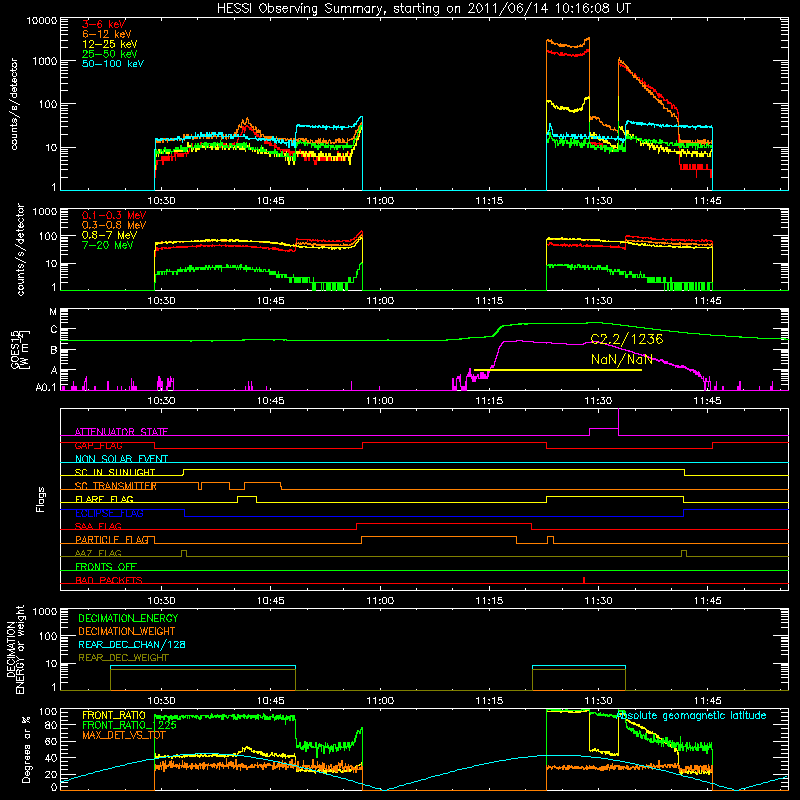Click the ECLIPSE_FLAG label
Image resolution: width=800 pixels, height=800 pixels.
(x=109, y=513)
